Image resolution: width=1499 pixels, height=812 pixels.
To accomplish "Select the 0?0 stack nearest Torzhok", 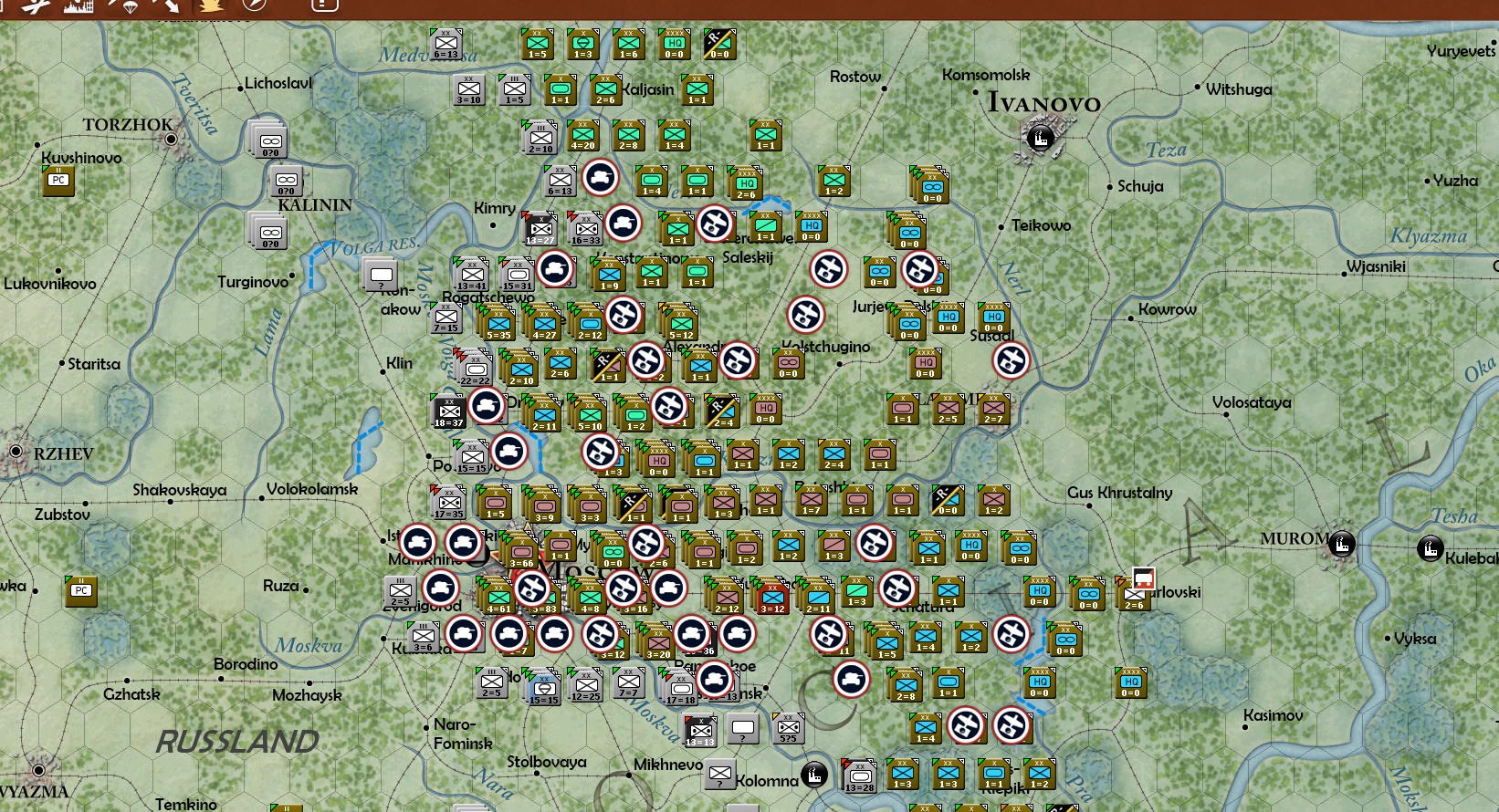I will [x=269, y=141].
